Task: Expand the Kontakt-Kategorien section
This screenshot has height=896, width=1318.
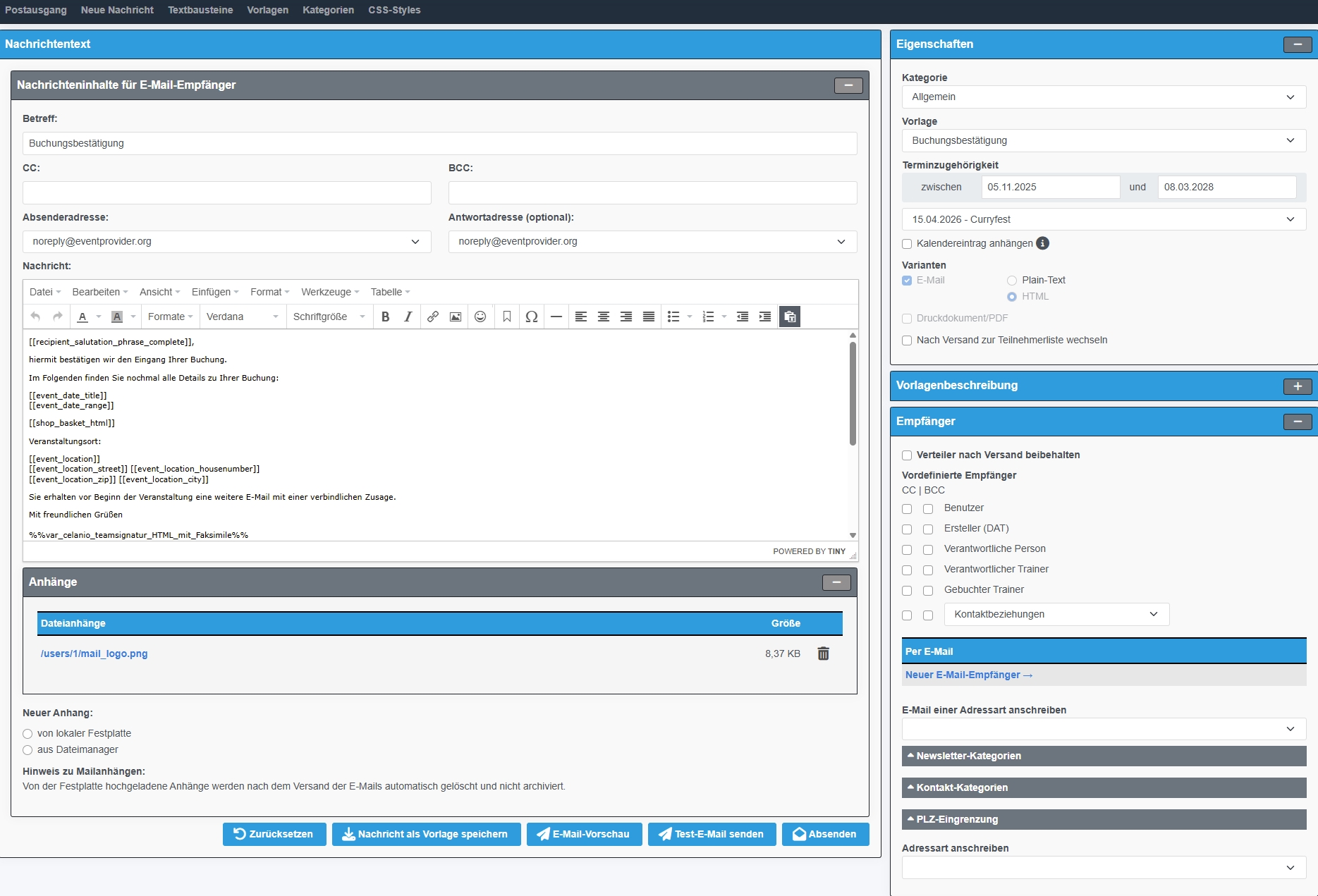Action: [x=1104, y=788]
